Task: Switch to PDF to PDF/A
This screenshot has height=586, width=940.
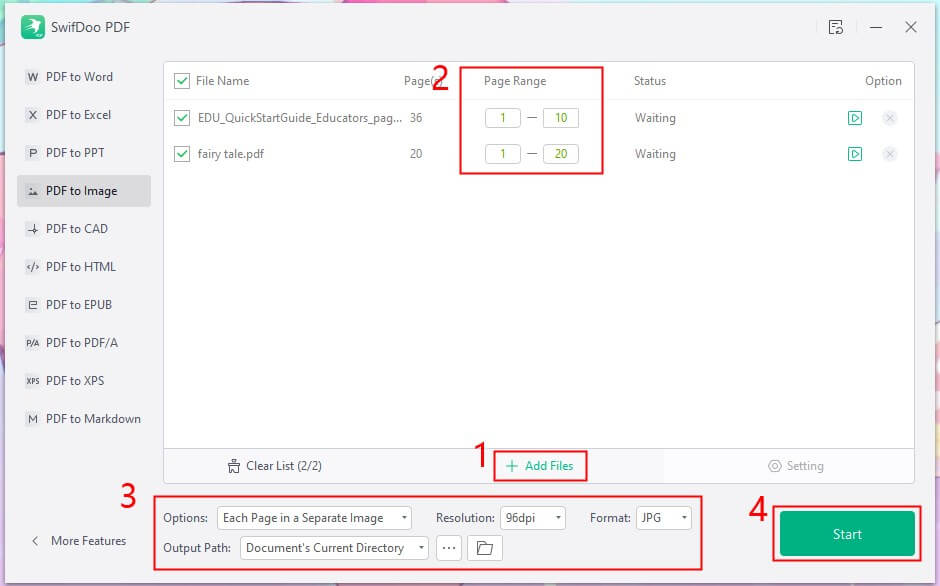Action: pyautogui.click(x=84, y=342)
